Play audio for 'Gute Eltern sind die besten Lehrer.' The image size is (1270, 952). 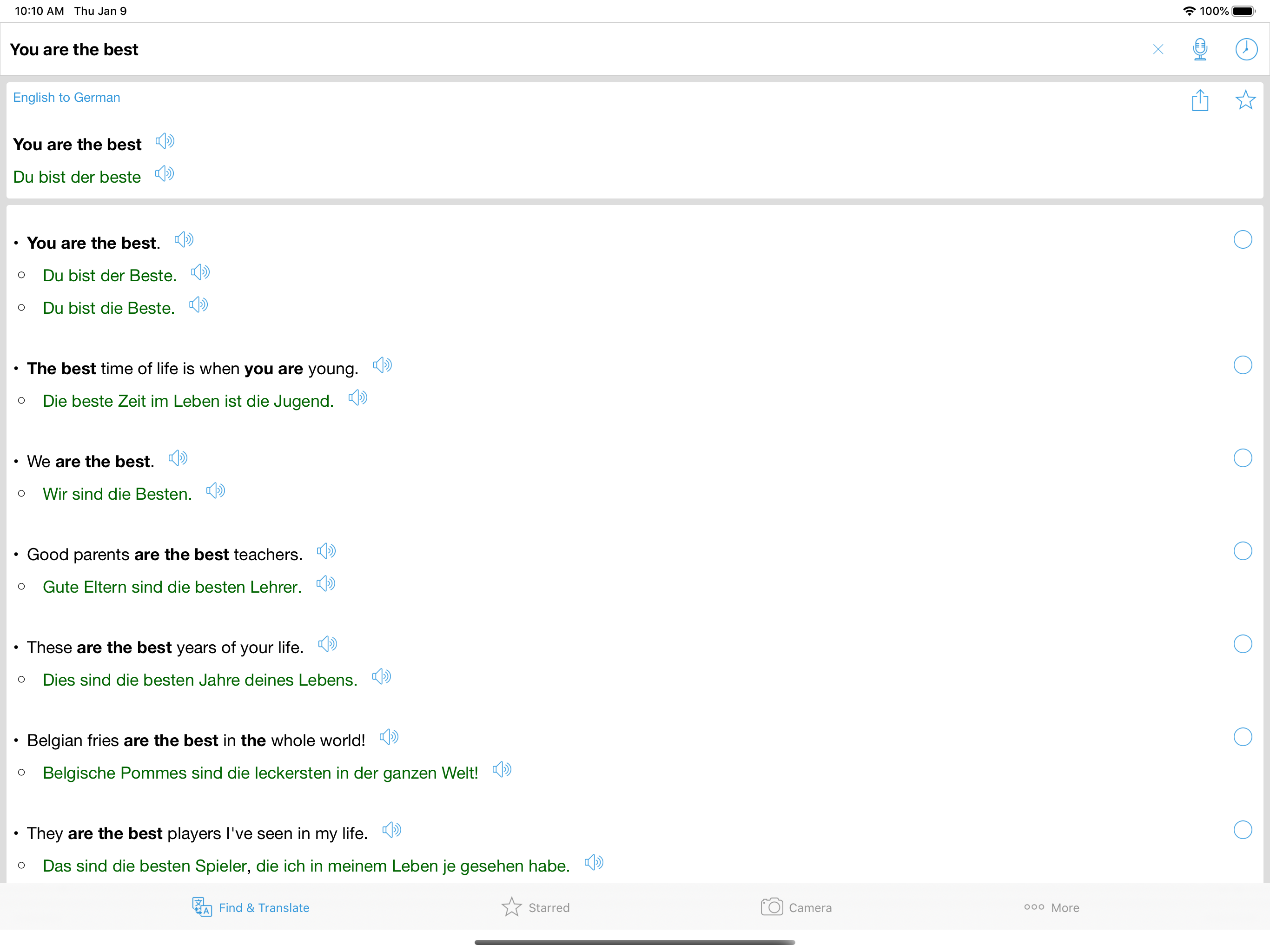[x=325, y=584]
